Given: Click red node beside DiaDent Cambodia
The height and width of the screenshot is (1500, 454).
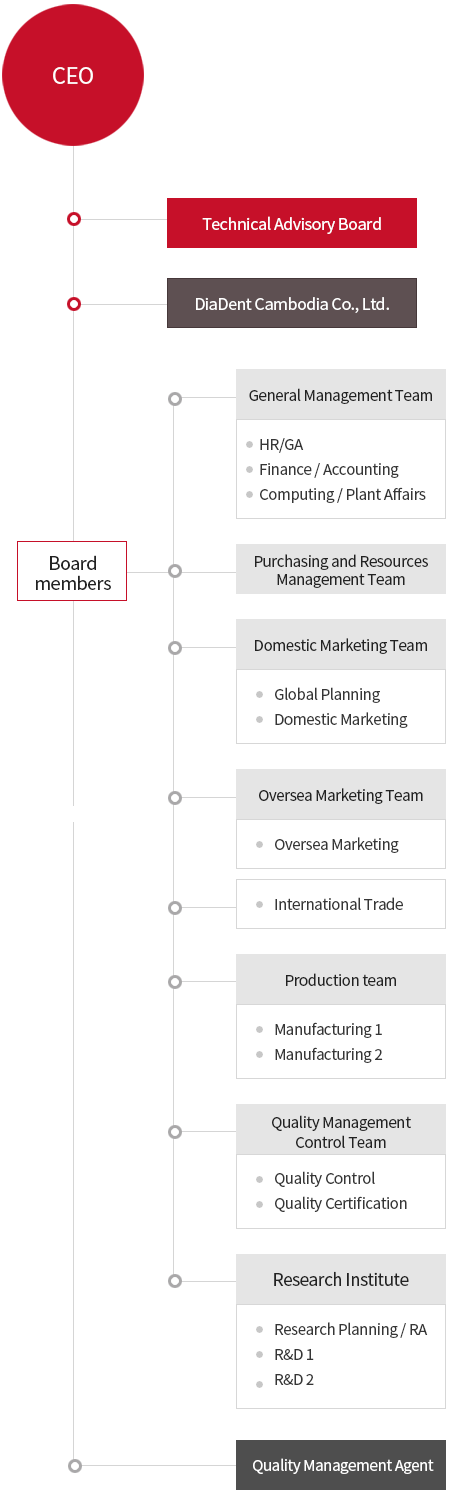Looking at the screenshot, I should click(x=73, y=304).
